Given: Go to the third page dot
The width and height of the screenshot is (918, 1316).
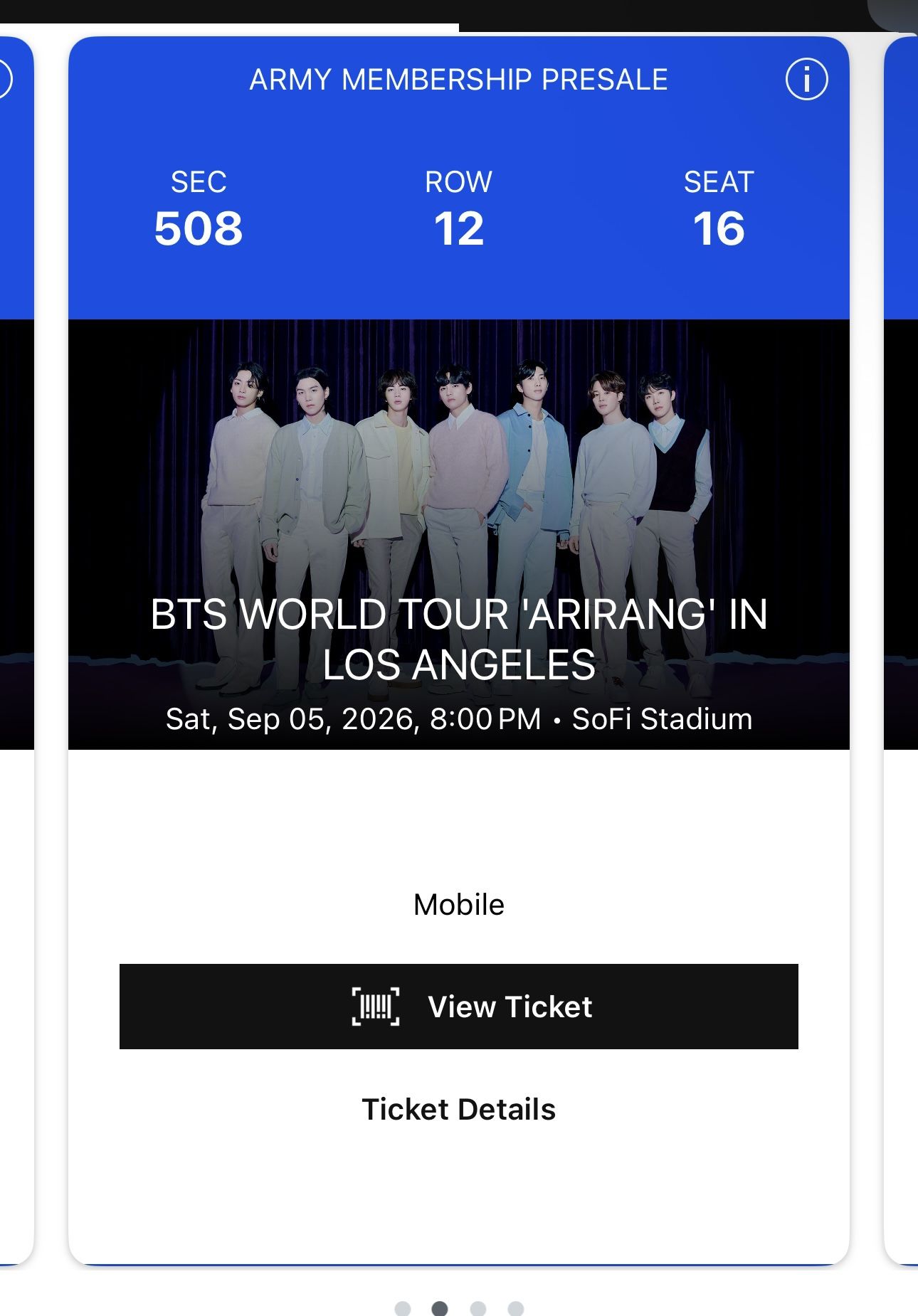Looking at the screenshot, I should coord(478,1309).
